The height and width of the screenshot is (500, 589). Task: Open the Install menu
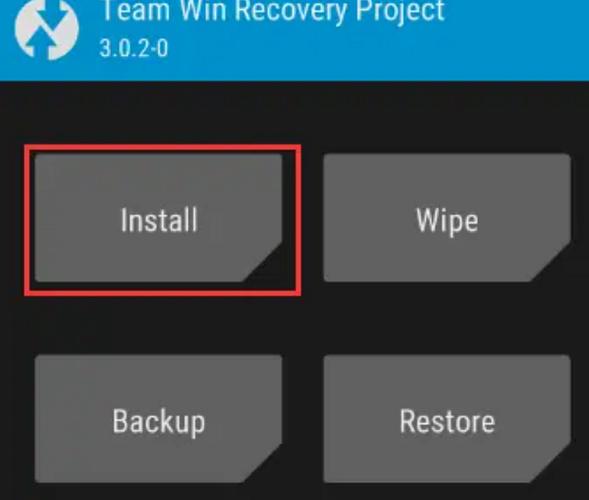point(158,218)
